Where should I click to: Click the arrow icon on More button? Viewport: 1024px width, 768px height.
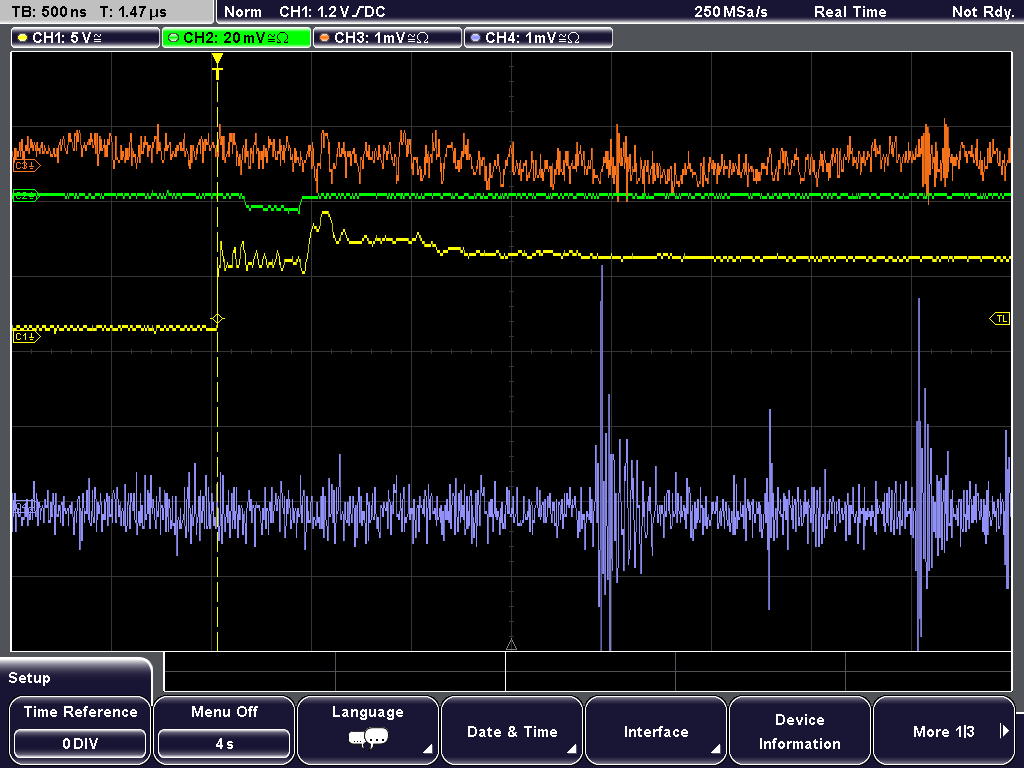[1004, 731]
